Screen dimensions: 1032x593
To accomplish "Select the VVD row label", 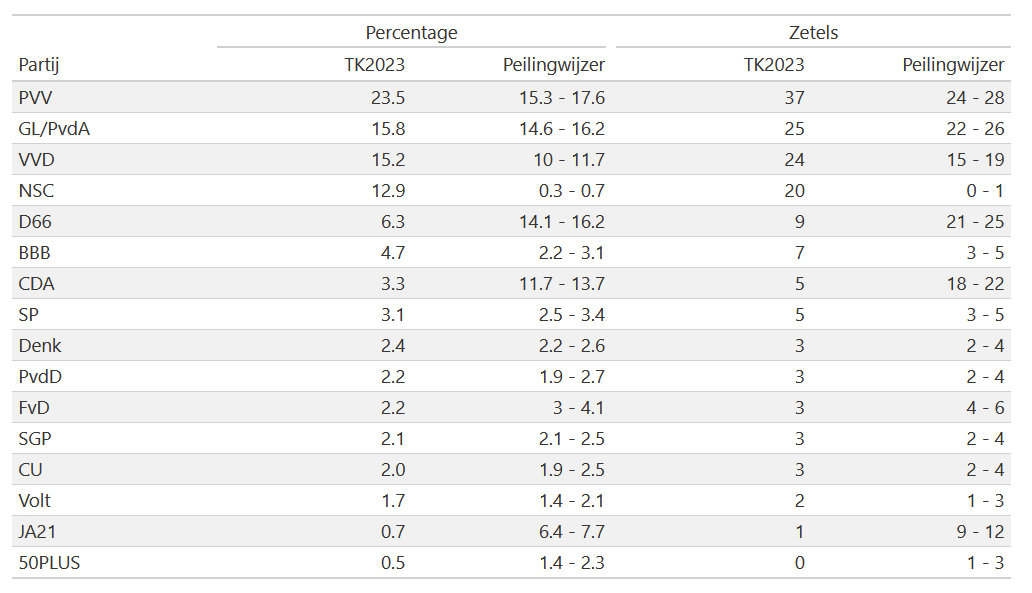I will tap(37, 160).
